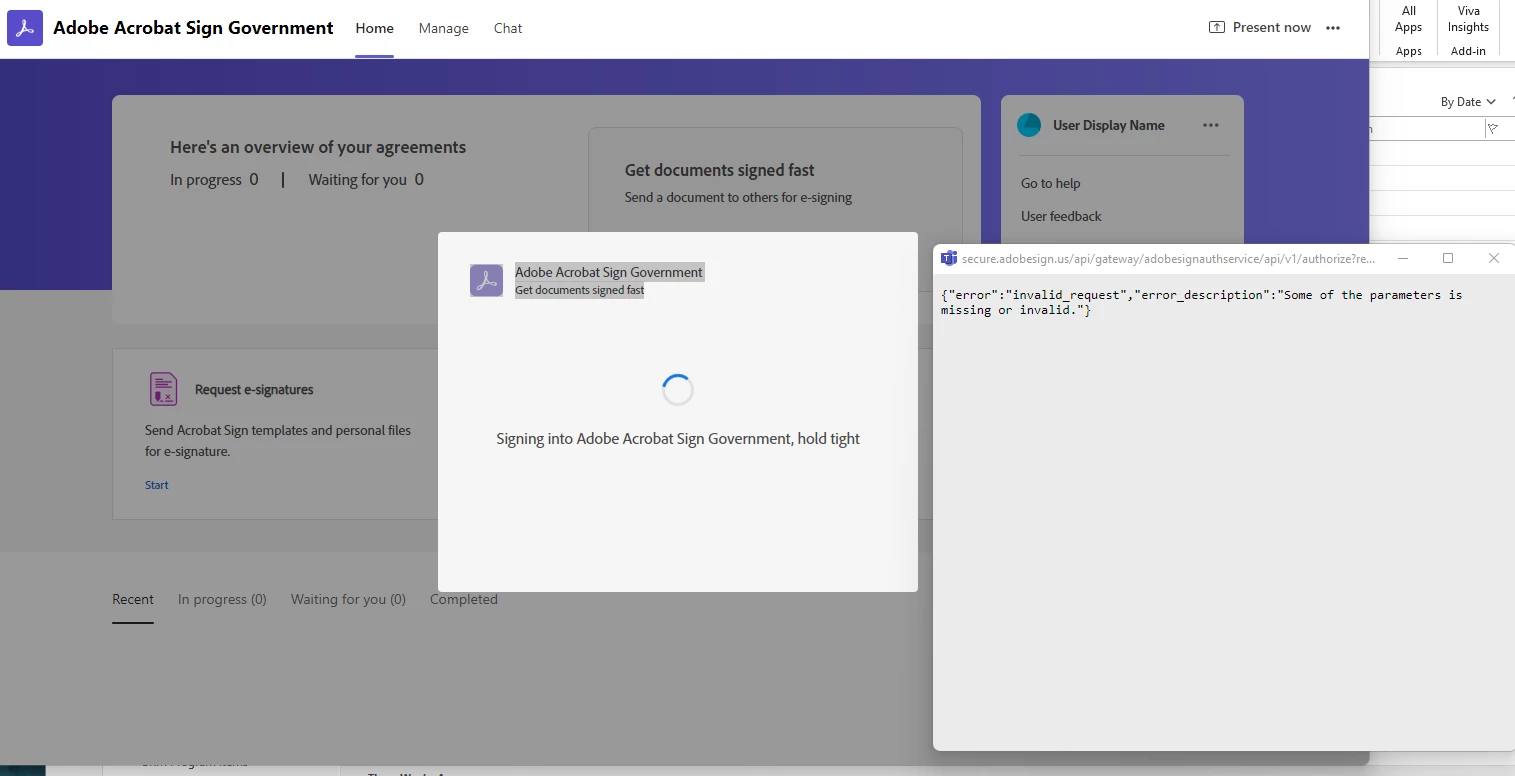
Task: Click the Go to help link
Action: (x=1051, y=183)
